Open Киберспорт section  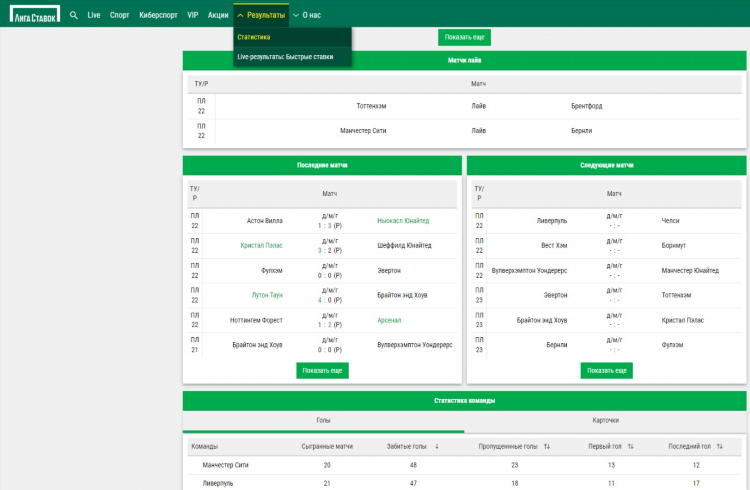[x=158, y=15]
